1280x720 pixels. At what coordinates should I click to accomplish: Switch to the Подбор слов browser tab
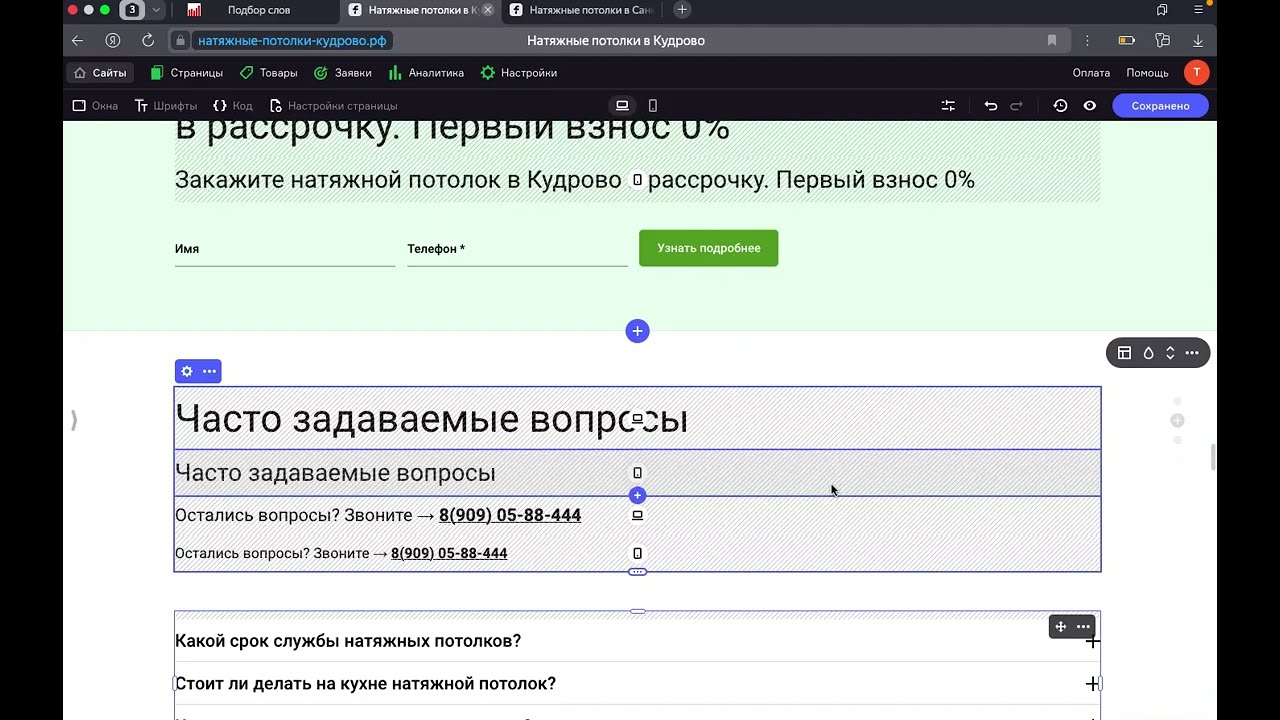(x=258, y=10)
